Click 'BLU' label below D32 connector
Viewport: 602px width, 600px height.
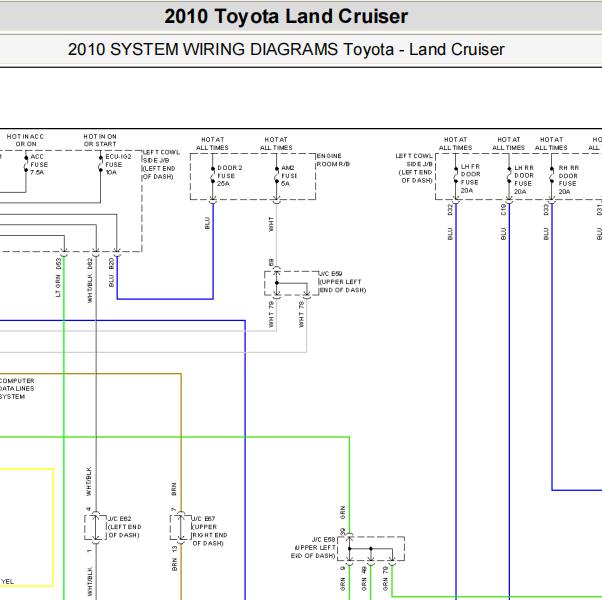[x=450, y=234]
